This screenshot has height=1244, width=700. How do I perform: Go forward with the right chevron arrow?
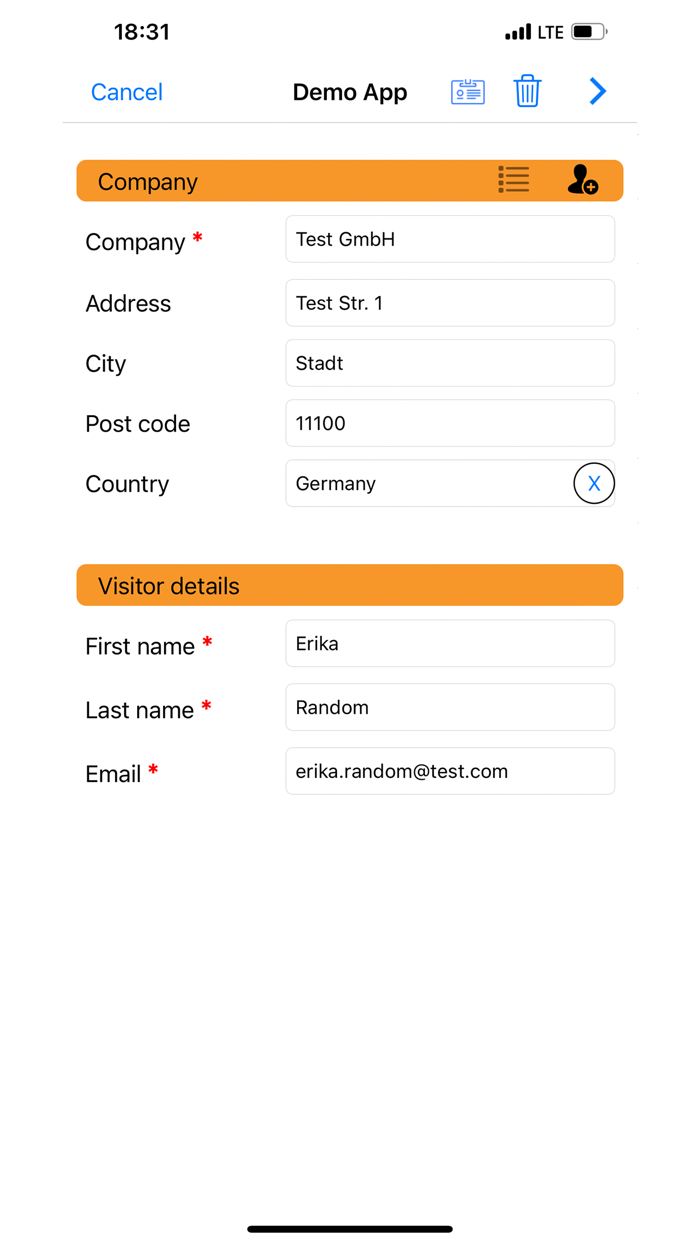(597, 92)
